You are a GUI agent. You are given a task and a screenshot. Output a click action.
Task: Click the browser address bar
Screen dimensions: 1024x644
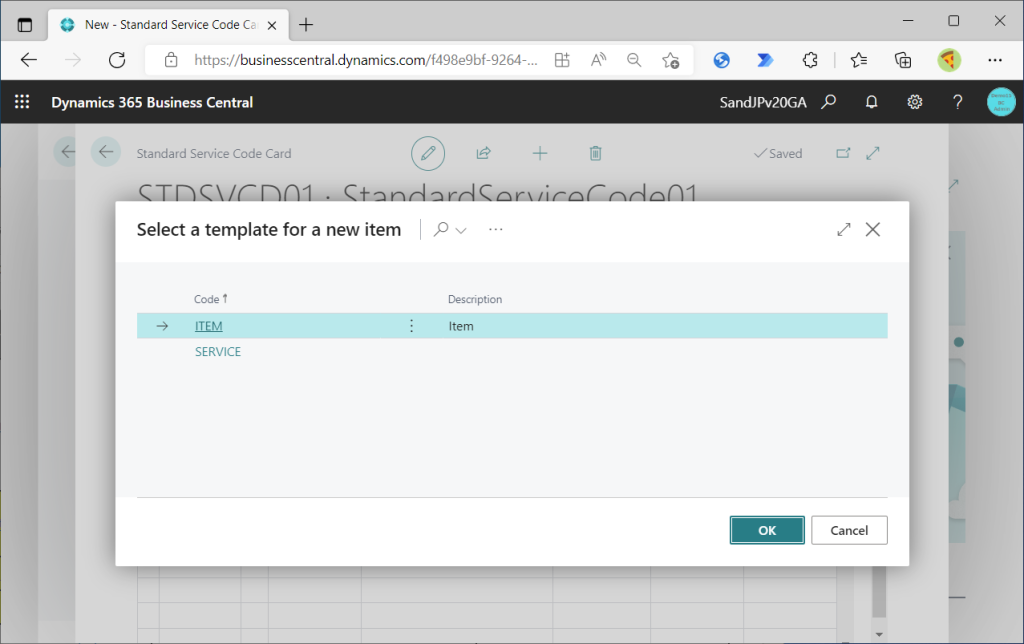click(365, 60)
